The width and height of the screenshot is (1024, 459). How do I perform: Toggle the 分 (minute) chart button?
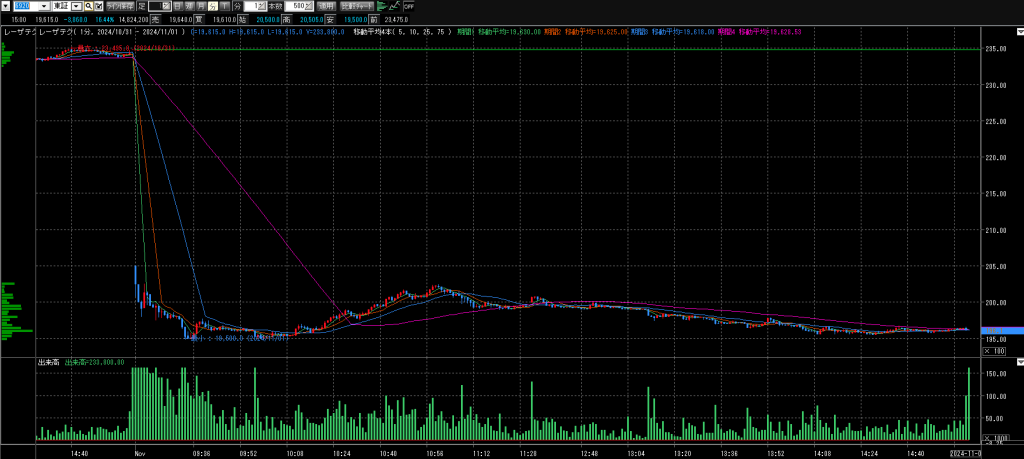pos(212,6)
